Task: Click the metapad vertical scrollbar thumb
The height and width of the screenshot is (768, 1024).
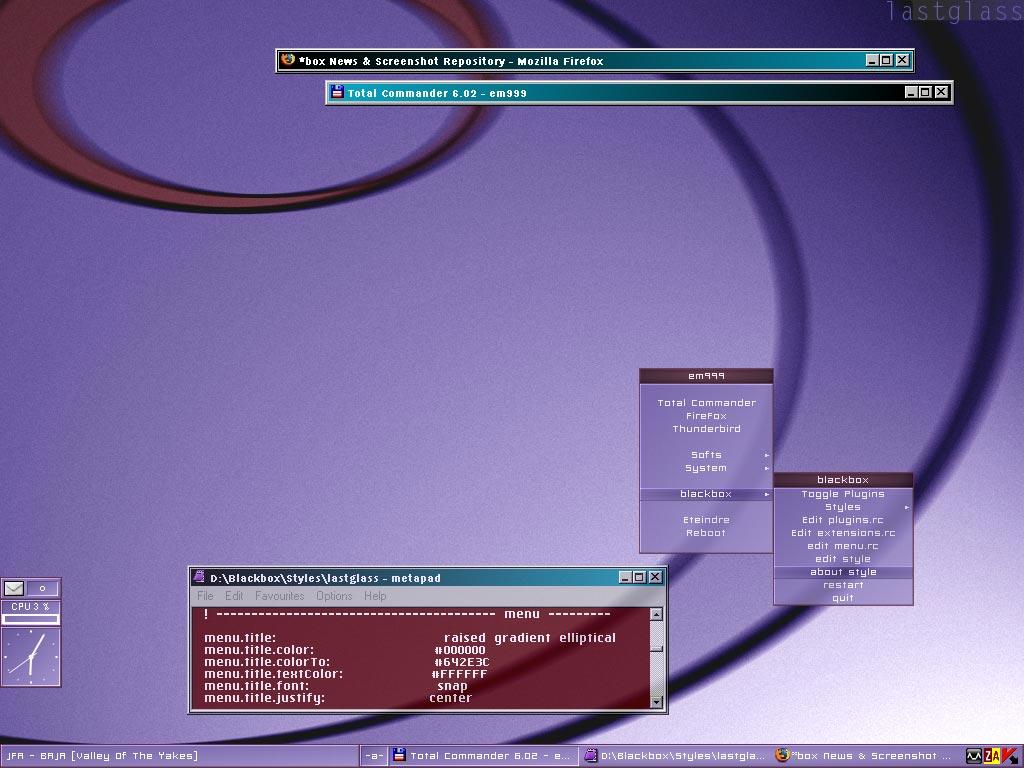Action: (656, 648)
